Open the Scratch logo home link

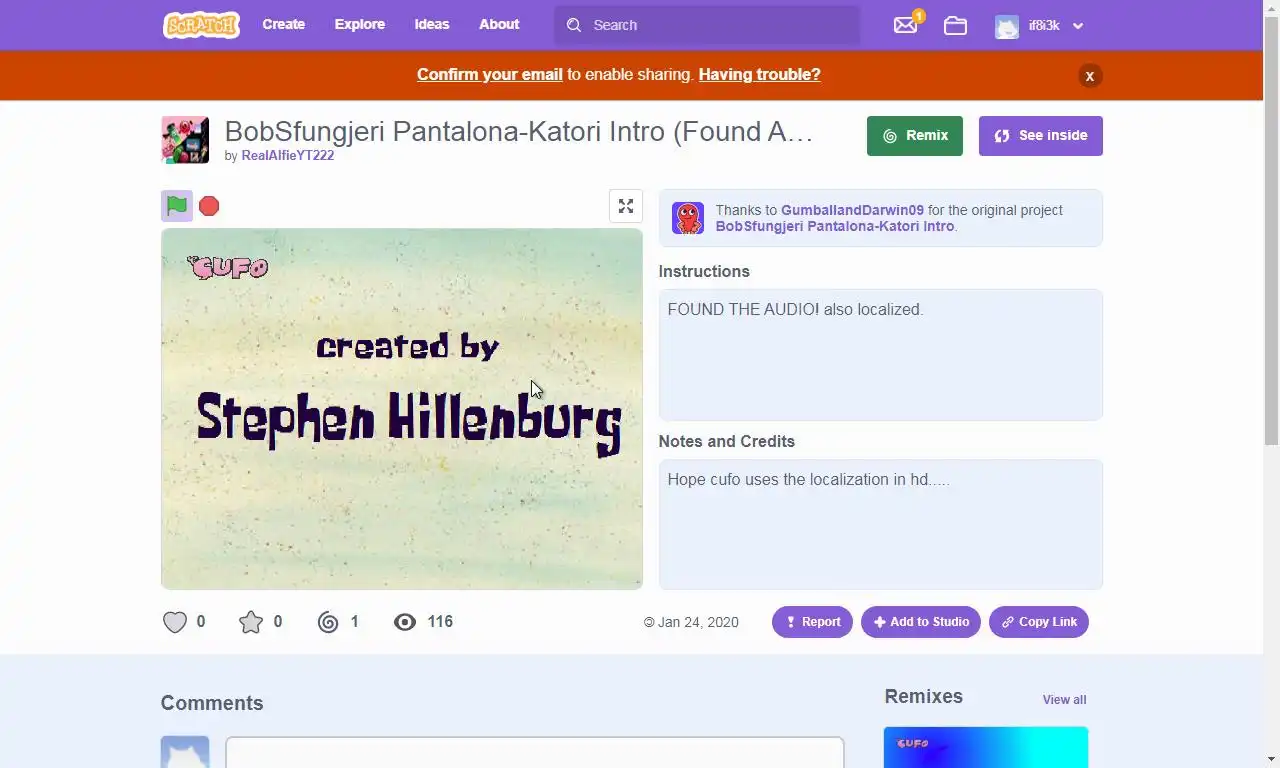tap(201, 25)
